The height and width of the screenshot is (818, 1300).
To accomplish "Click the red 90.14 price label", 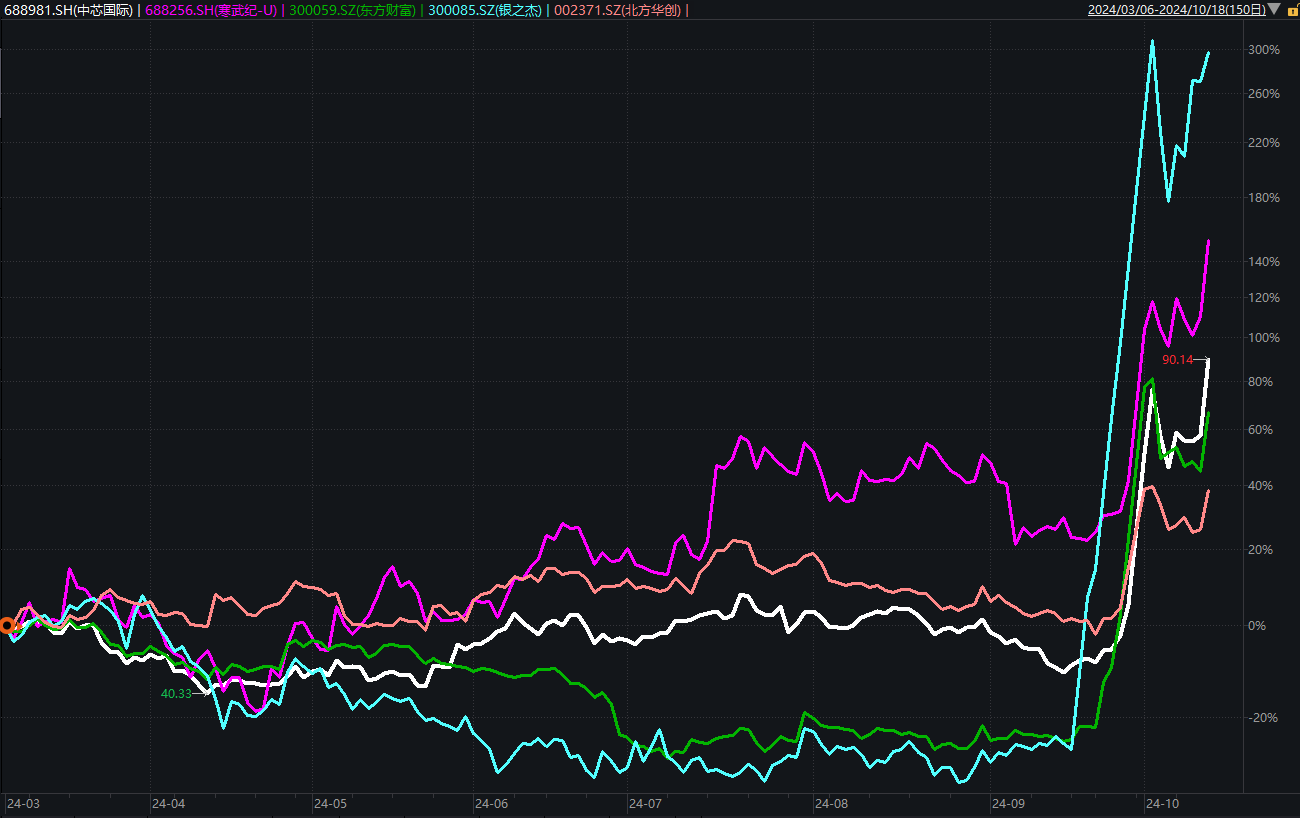I will [1178, 359].
